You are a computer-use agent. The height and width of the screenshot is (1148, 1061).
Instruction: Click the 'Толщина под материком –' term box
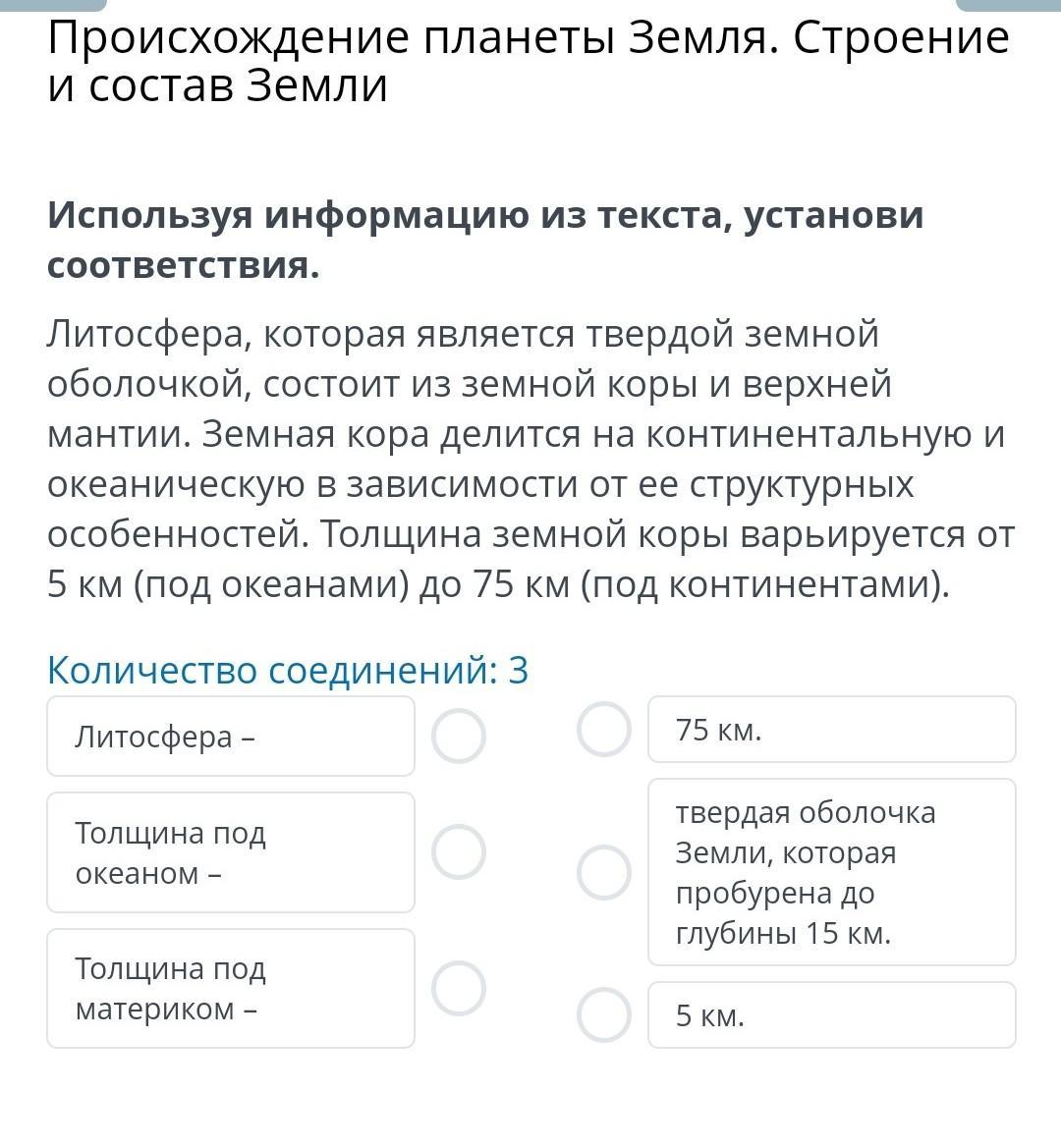231,988
